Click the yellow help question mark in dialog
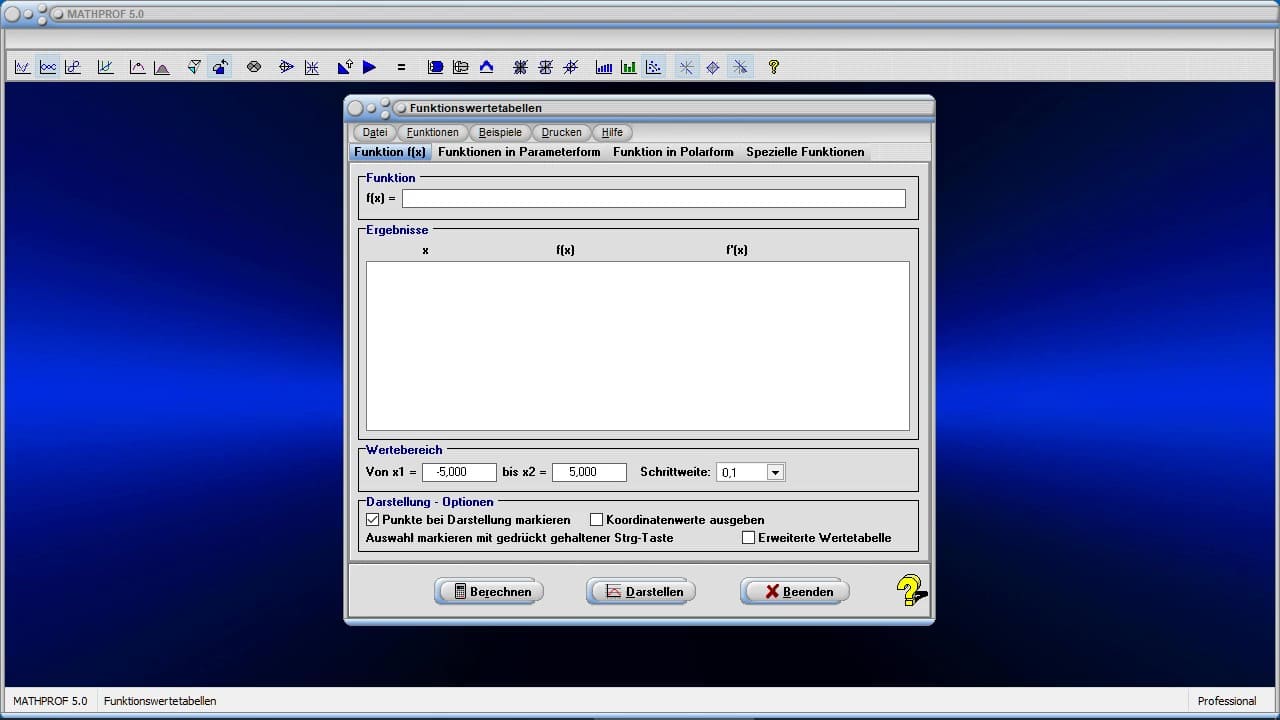 [x=910, y=591]
